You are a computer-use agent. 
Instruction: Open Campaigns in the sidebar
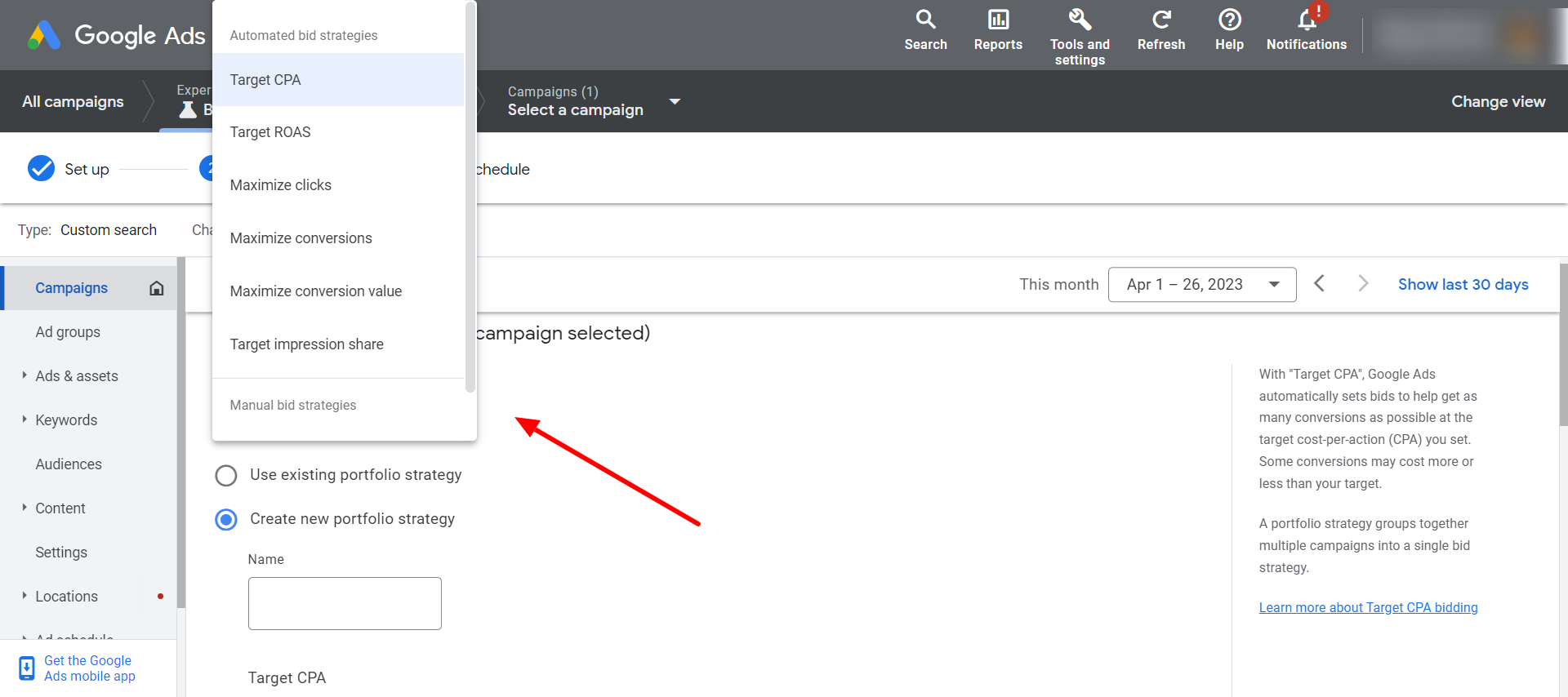(71, 288)
